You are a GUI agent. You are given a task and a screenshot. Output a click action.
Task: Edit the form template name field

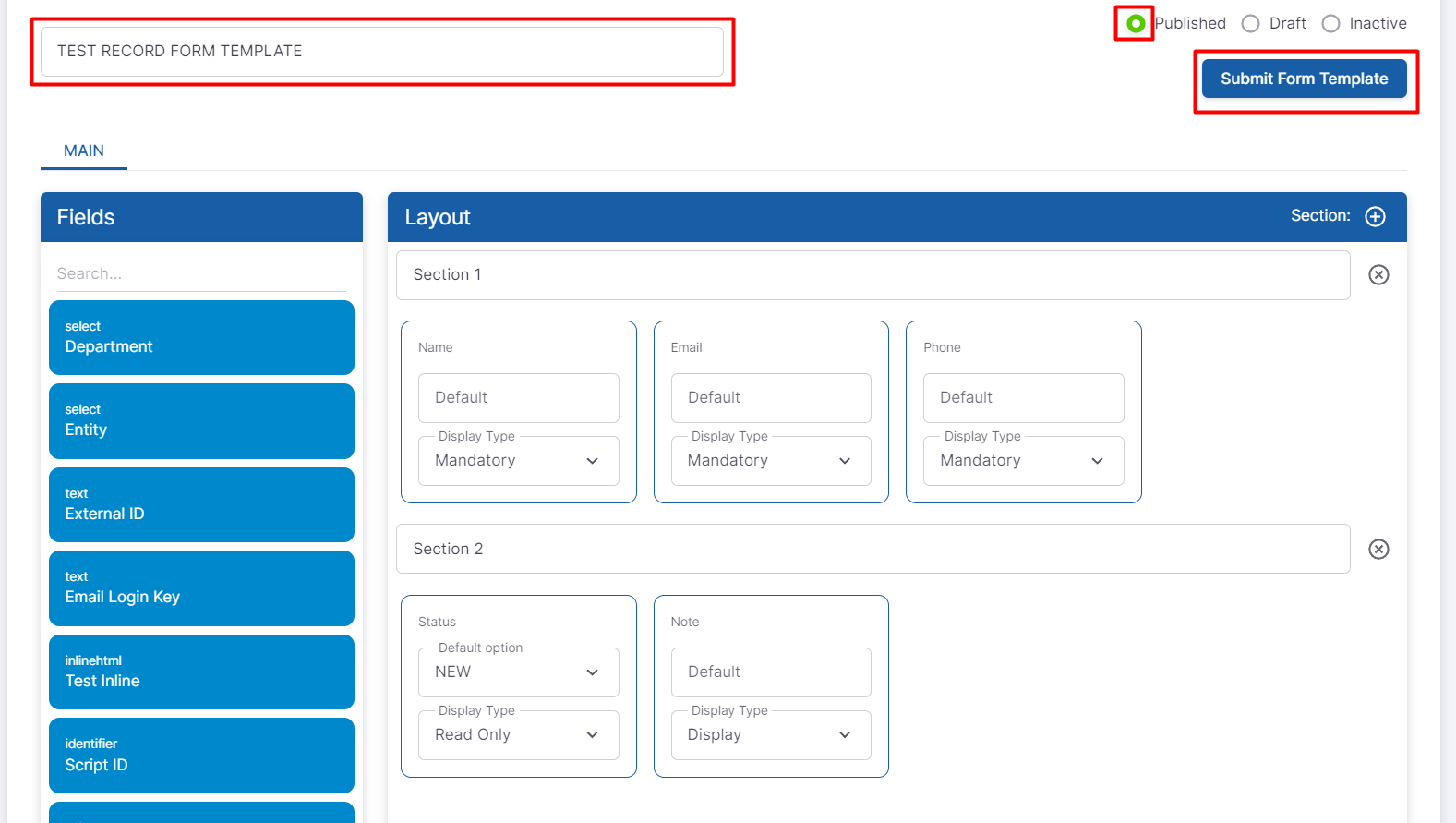[x=381, y=52]
